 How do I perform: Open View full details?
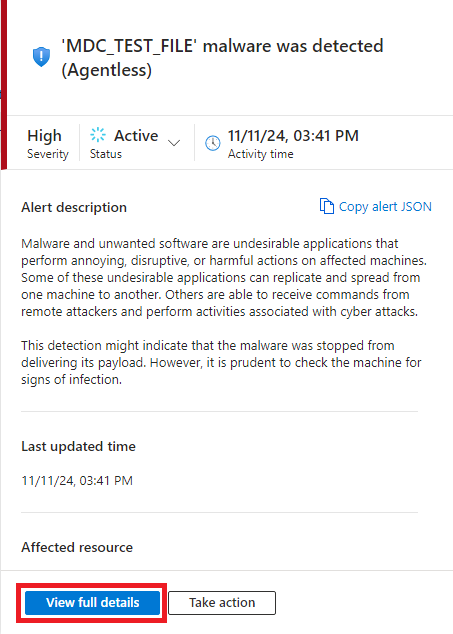93,602
